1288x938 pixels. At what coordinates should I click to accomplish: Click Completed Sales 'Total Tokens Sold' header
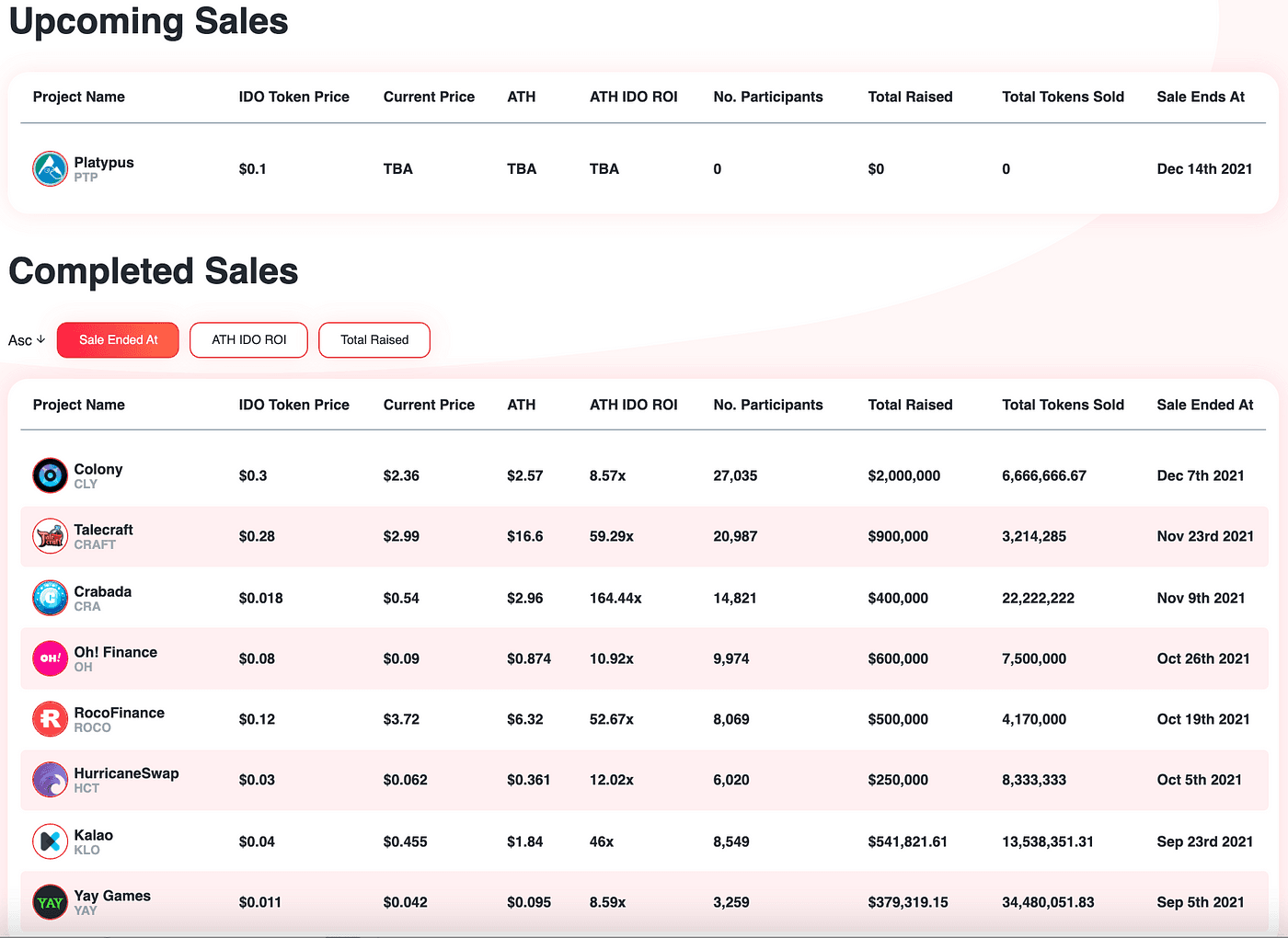1064,405
